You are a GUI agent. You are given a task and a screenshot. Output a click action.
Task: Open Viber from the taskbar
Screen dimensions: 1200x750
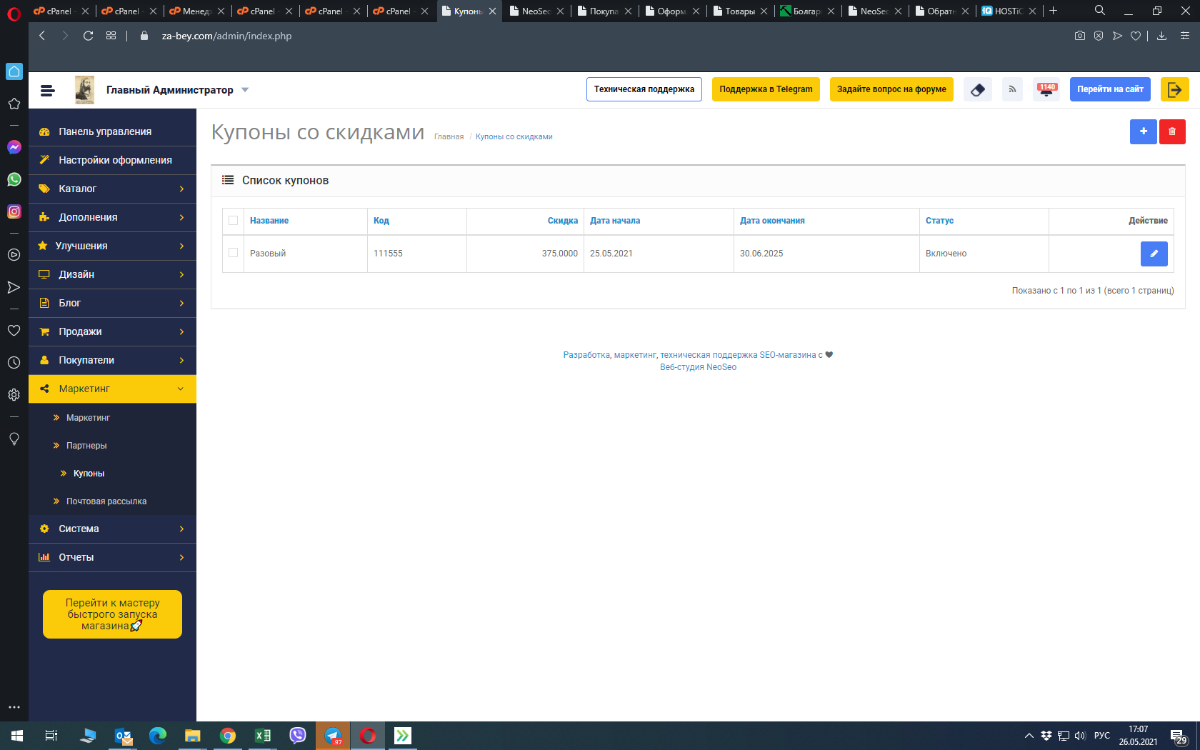pyautogui.click(x=297, y=735)
